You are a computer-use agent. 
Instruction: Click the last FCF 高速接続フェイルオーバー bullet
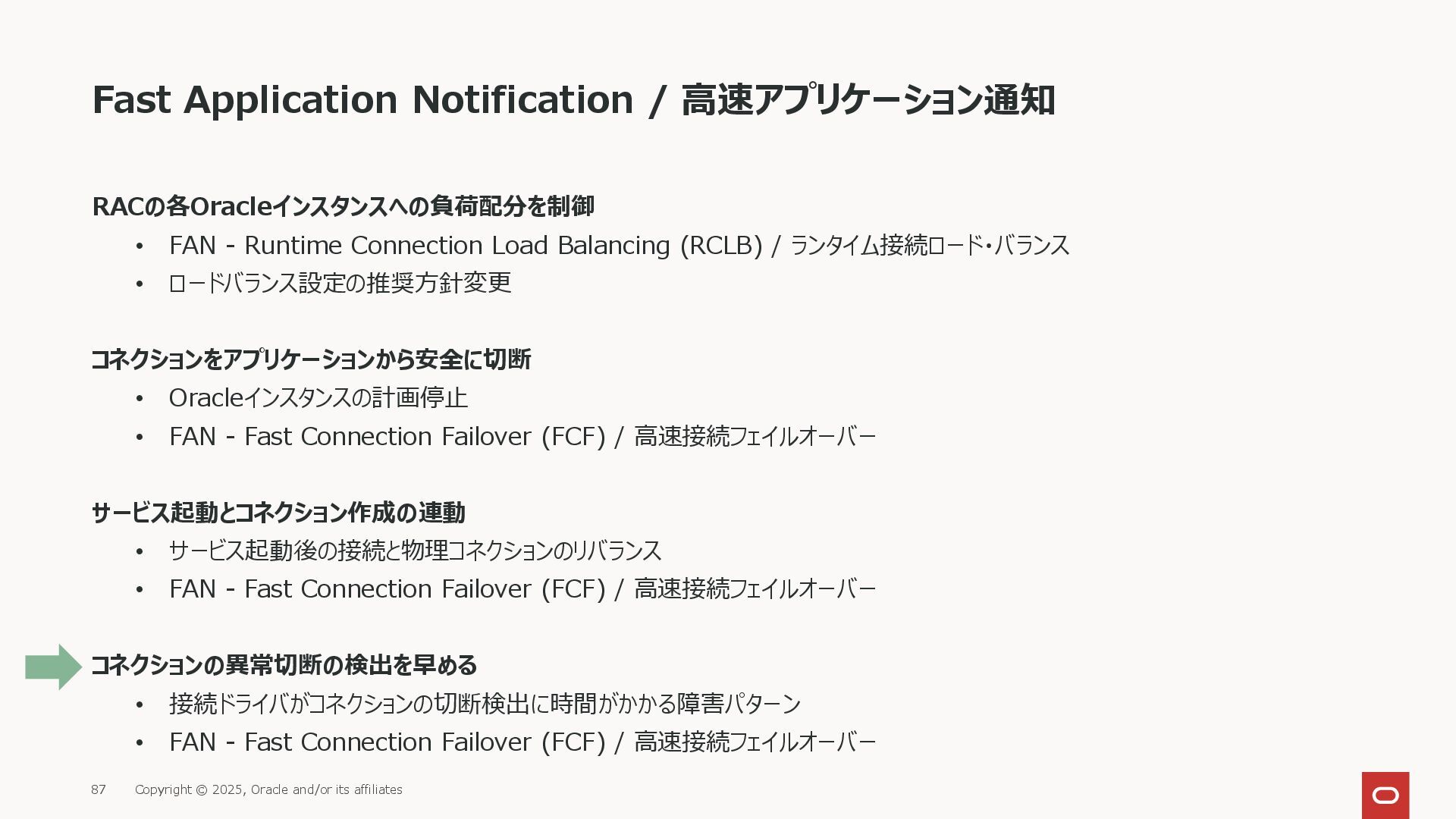click(x=522, y=742)
